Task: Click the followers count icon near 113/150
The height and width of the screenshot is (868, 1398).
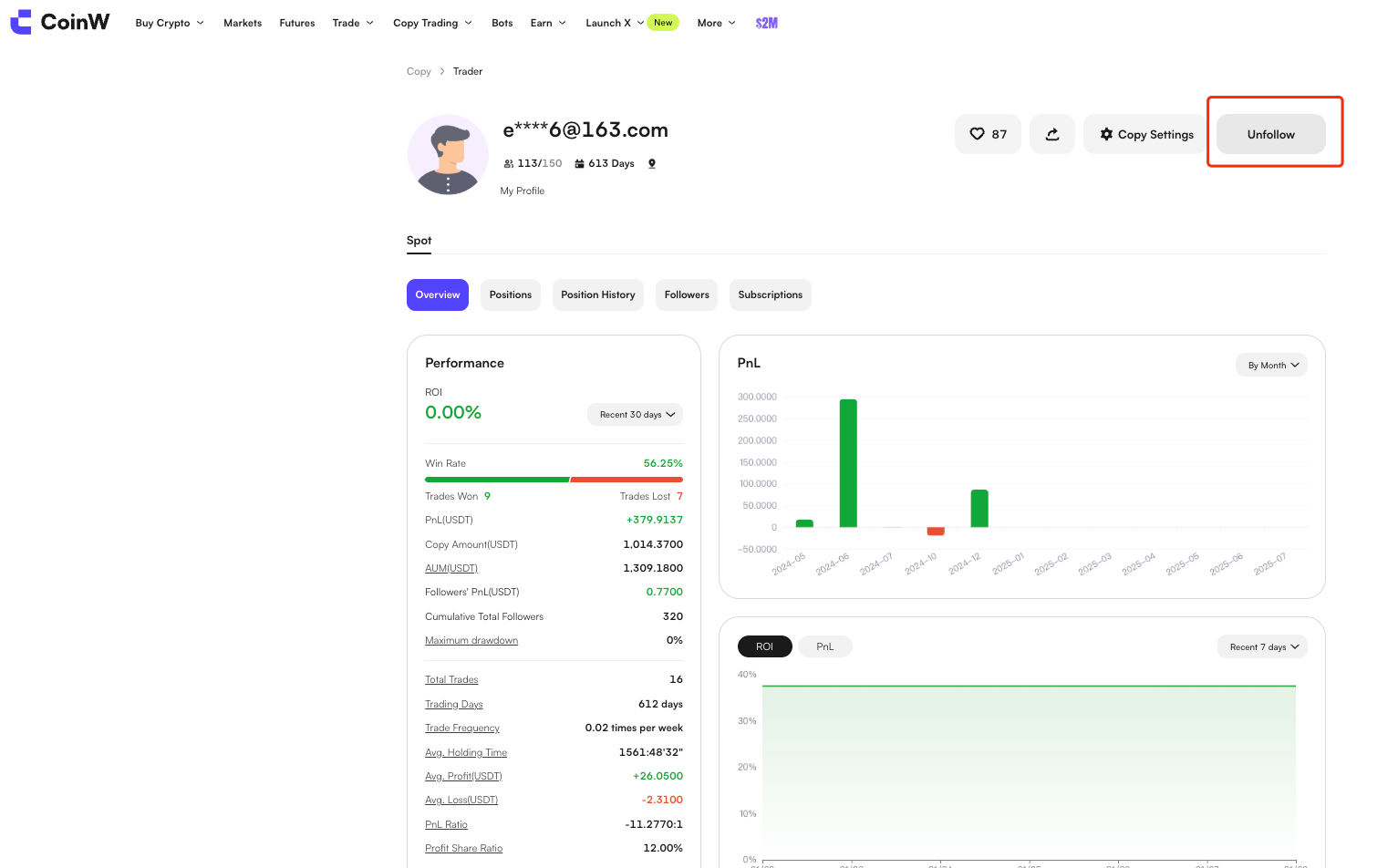Action: pyautogui.click(x=508, y=164)
